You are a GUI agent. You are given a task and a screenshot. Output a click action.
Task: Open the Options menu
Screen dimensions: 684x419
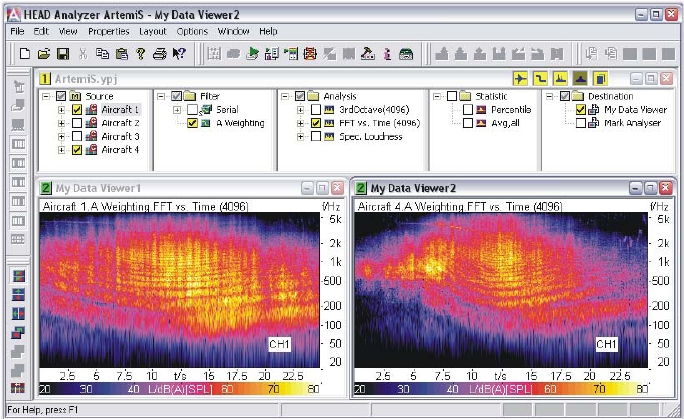coord(192,31)
